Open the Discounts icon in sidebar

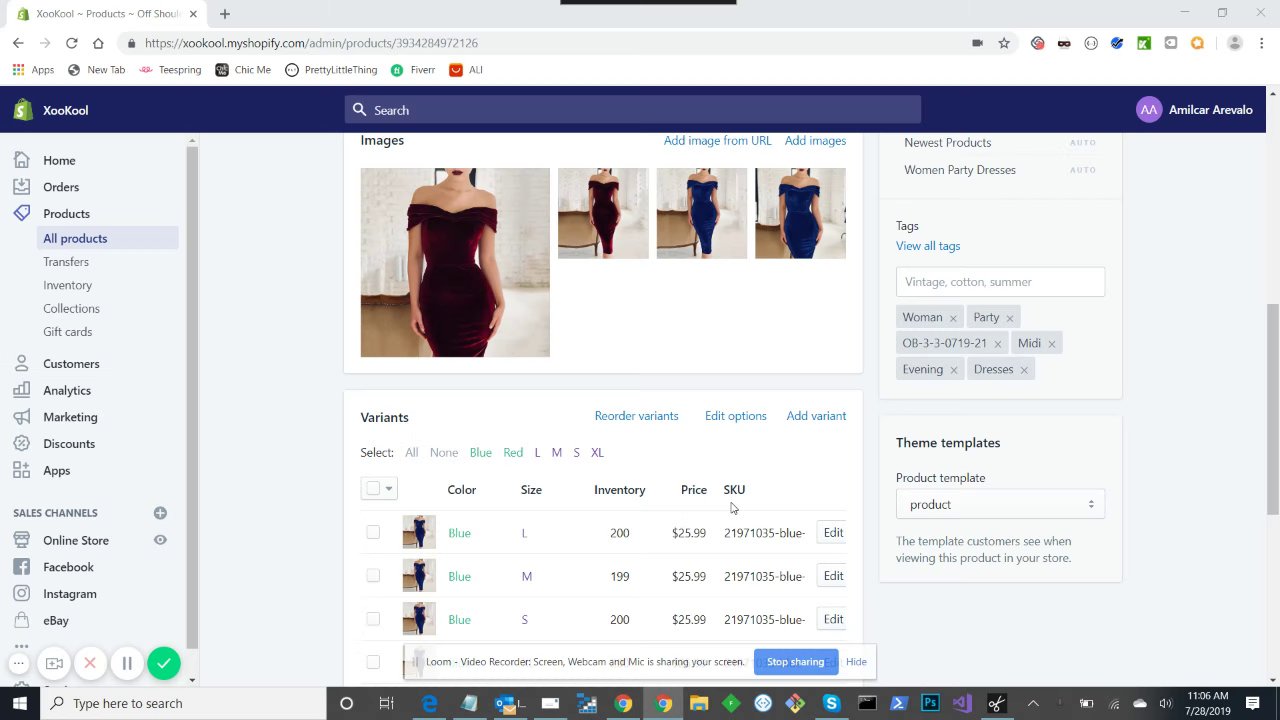[x=22, y=444]
